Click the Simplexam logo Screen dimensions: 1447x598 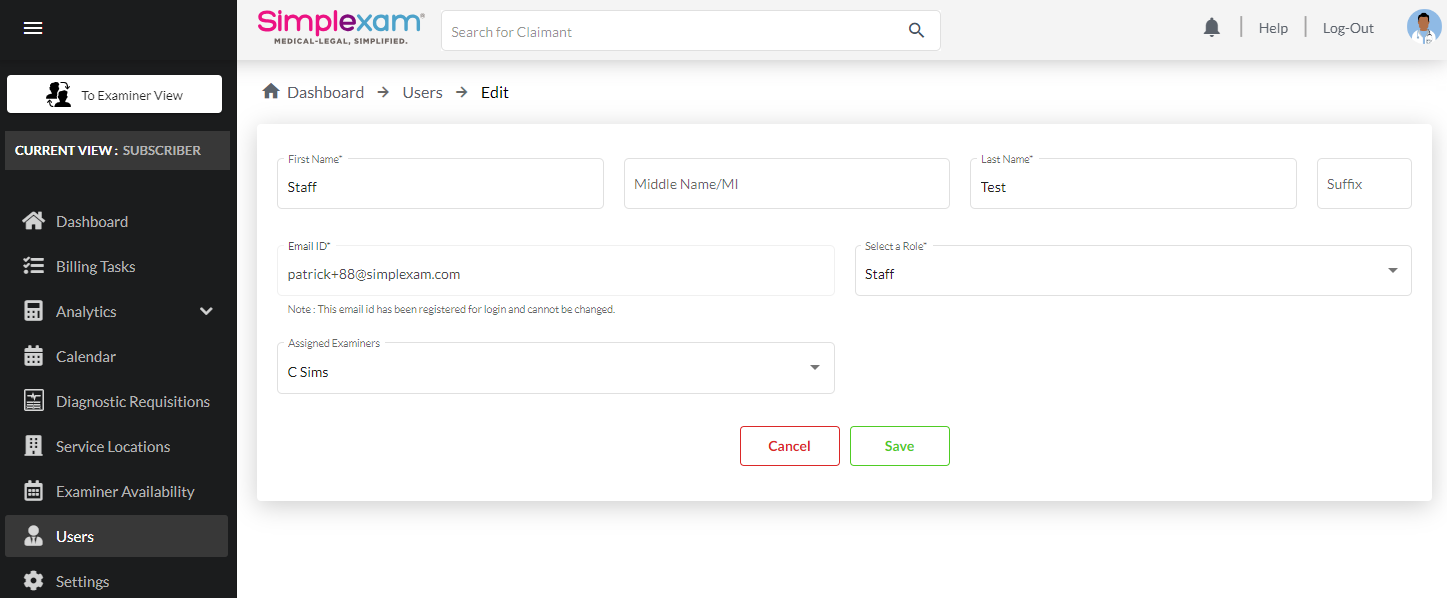click(x=341, y=28)
